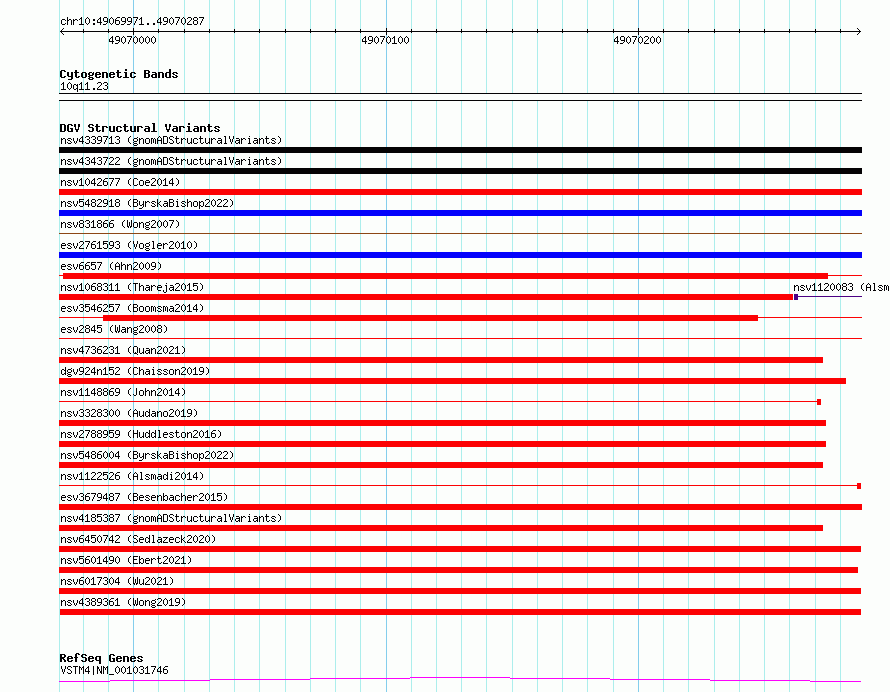Click the right arrow of the ruler
Viewport: 890px width, 692px height.
click(858, 31)
